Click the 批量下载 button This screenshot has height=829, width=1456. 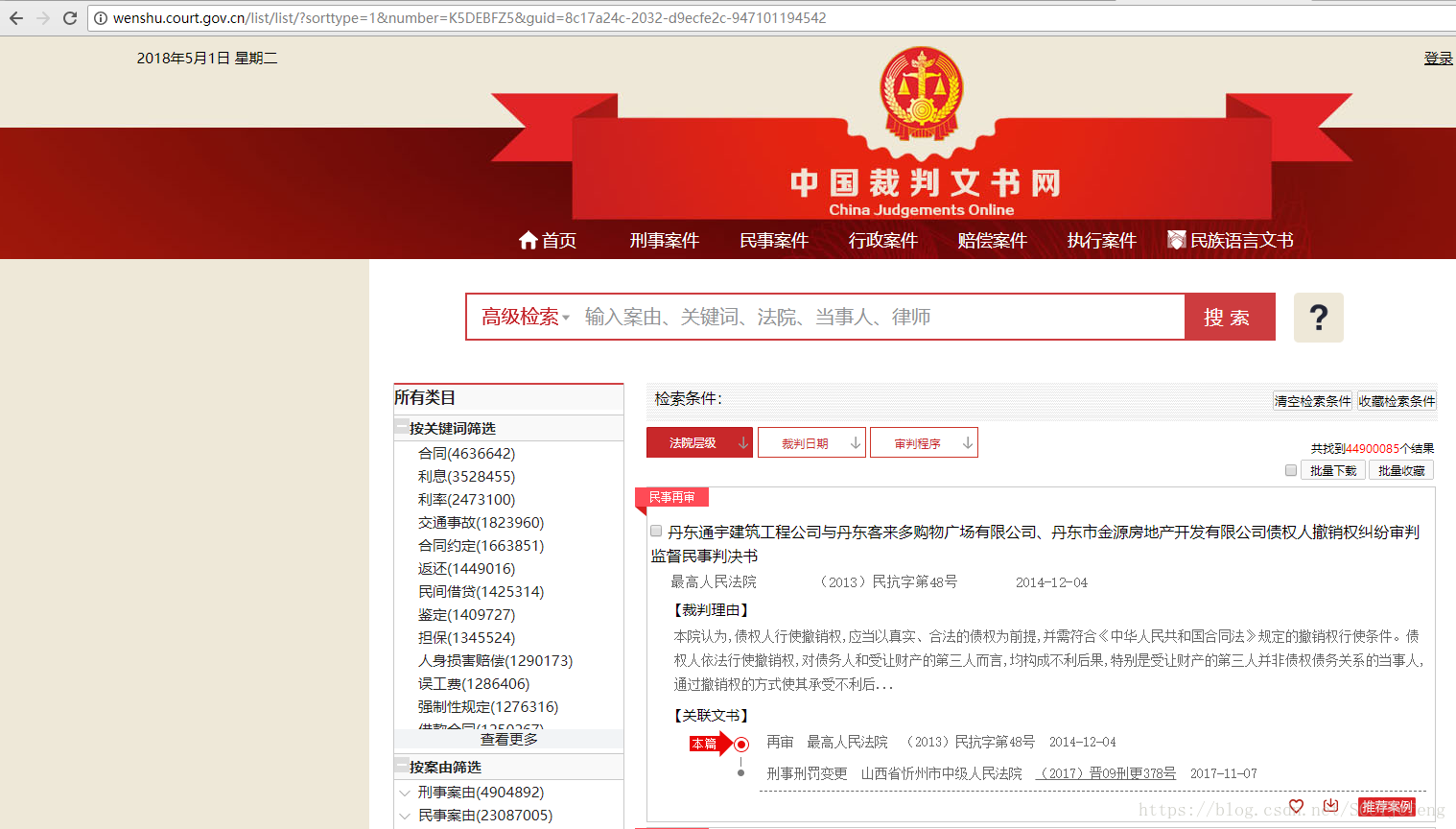coord(1333,470)
